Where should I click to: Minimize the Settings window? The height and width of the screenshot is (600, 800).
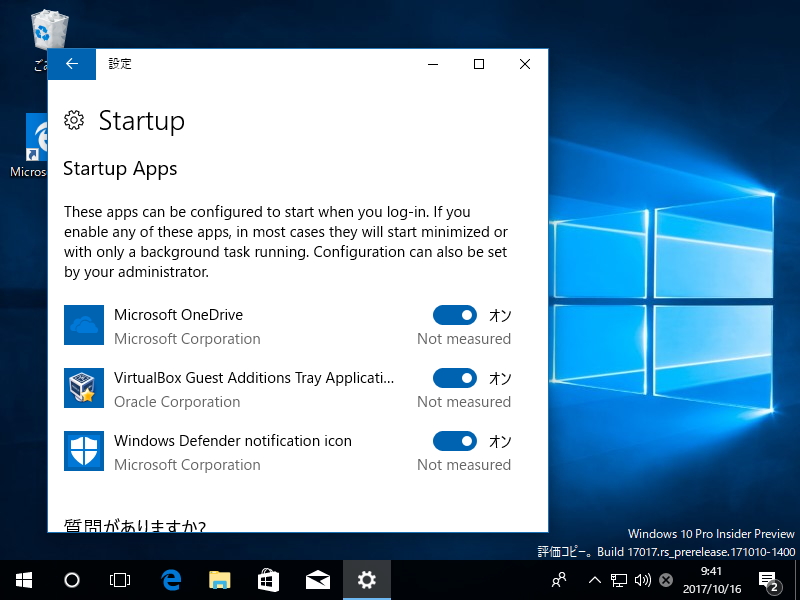click(x=433, y=64)
